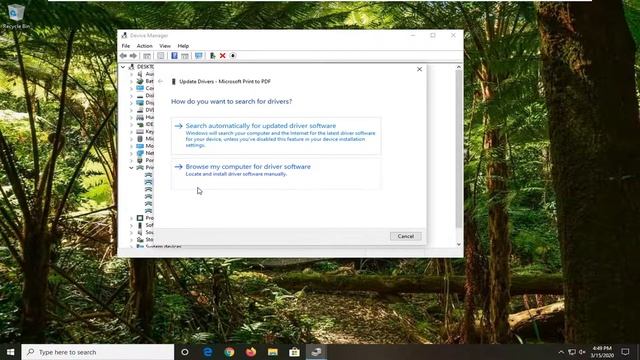Open the taskbar clock and date
640x360 pixels.
click(602, 352)
